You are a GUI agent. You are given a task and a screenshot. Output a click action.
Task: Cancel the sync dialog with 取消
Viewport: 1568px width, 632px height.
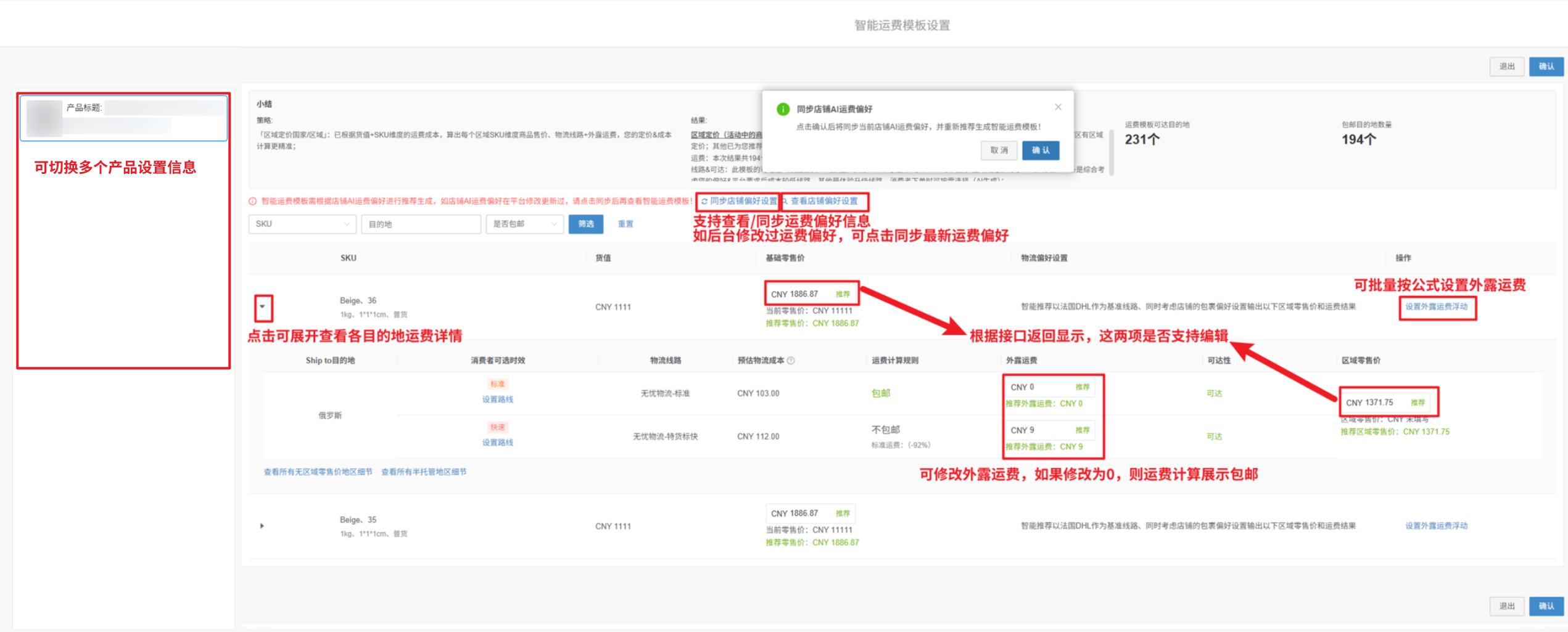click(x=999, y=150)
